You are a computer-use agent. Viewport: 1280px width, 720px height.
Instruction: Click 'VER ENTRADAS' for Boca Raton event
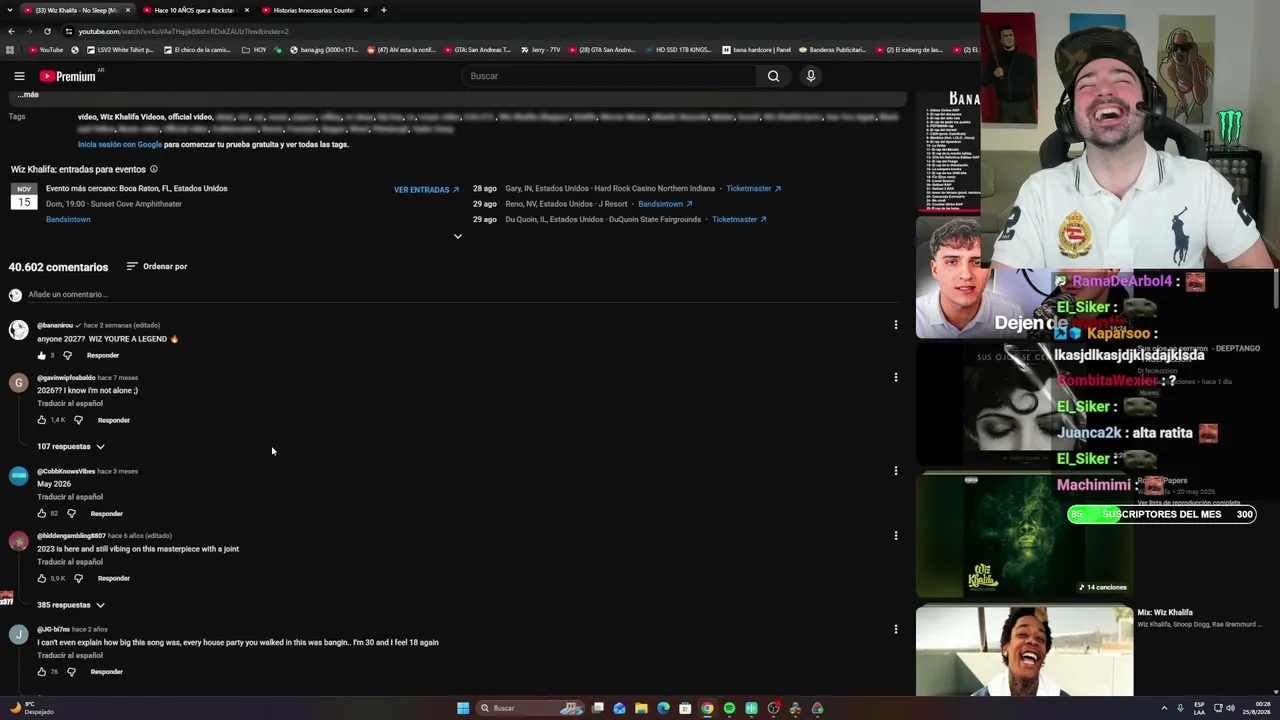[426, 190]
